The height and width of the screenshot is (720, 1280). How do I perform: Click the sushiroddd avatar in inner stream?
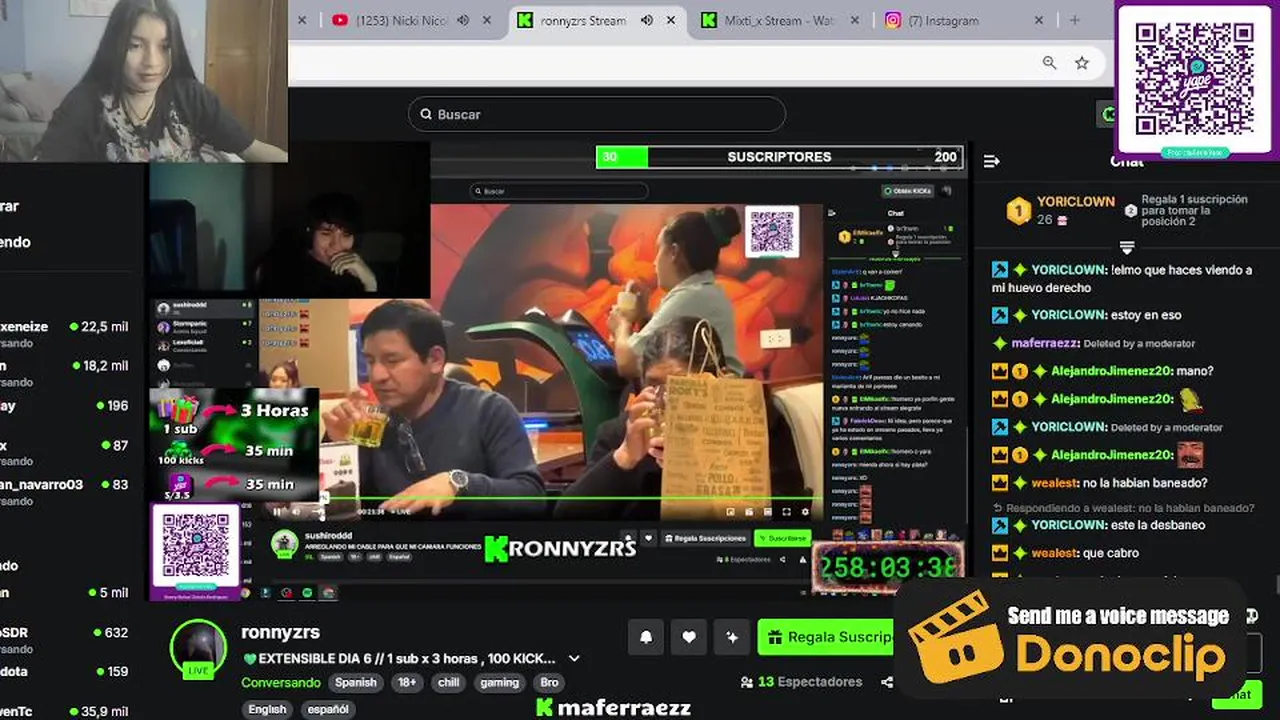(x=285, y=543)
